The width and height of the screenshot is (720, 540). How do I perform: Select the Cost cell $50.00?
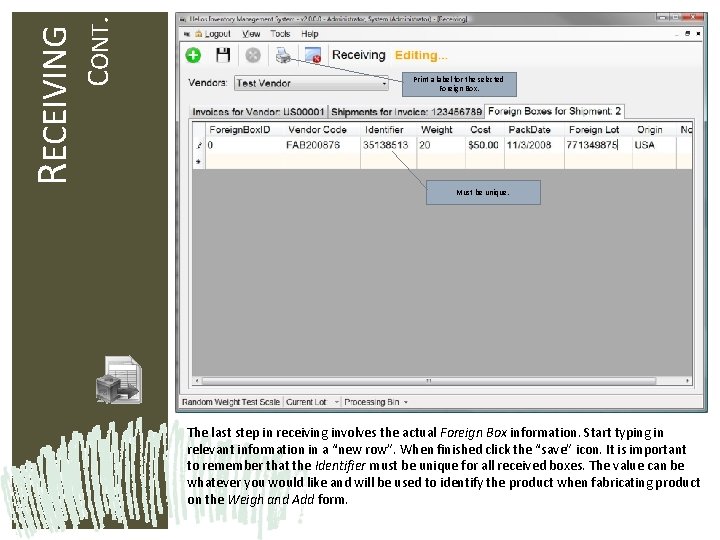[485, 145]
